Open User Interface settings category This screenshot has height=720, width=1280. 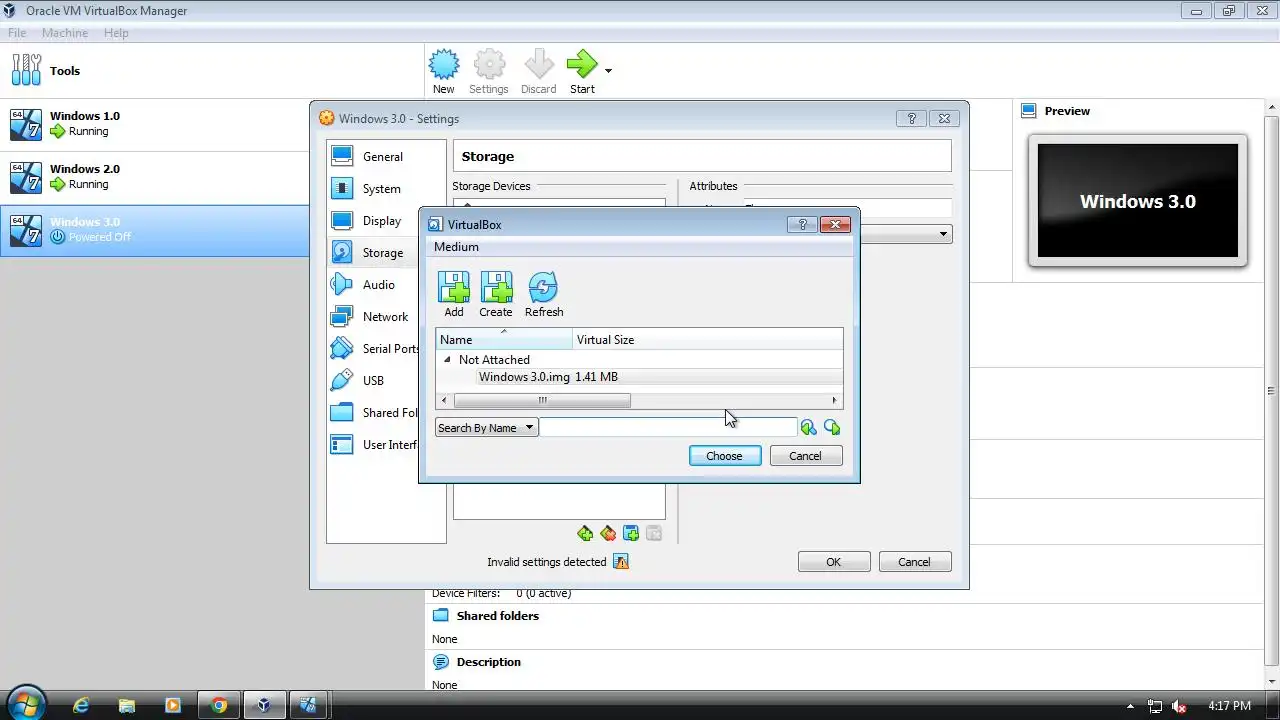pos(375,444)
